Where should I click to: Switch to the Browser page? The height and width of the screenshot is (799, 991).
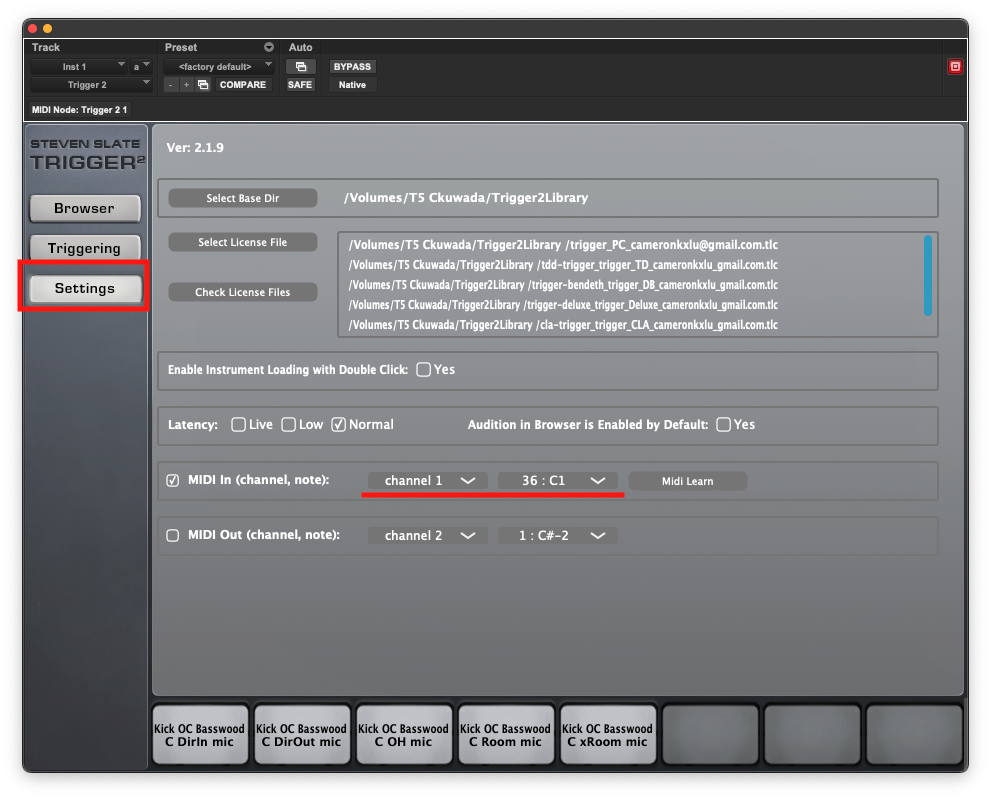point(85,209)
